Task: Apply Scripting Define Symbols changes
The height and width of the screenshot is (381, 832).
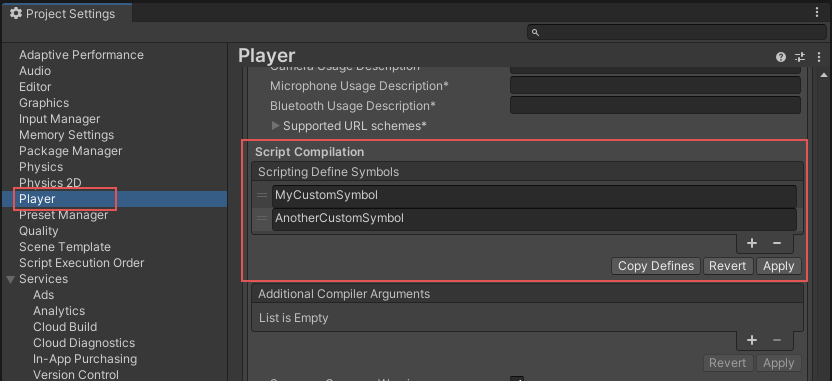Action: coord(778,266)
